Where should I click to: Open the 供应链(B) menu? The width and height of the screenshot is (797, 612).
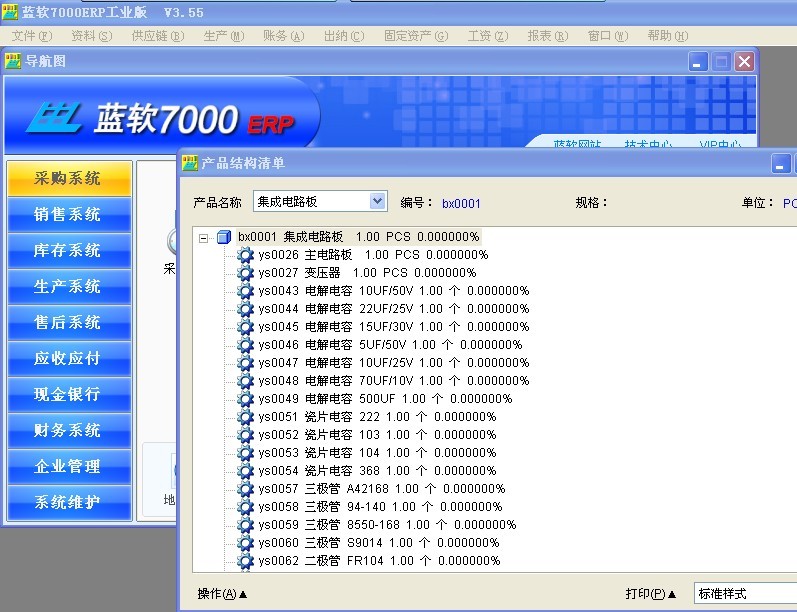coord(158,36)
